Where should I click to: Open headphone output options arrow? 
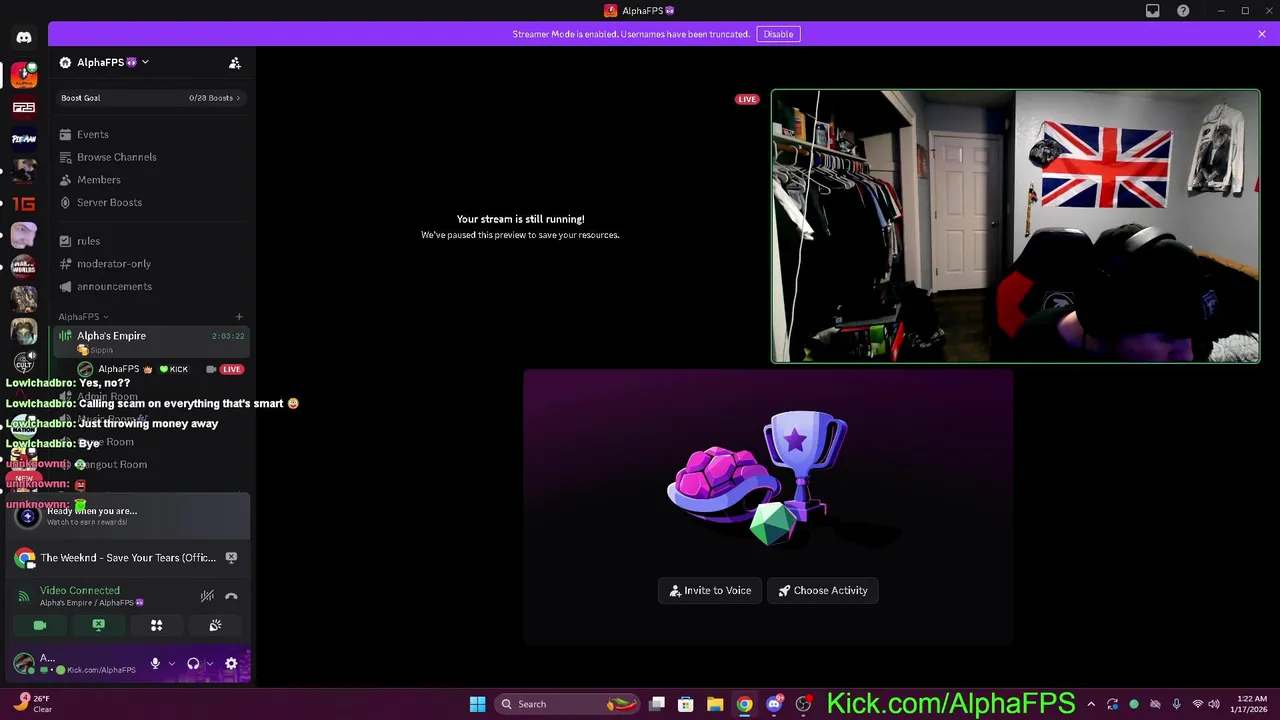[x=209, y=664]
